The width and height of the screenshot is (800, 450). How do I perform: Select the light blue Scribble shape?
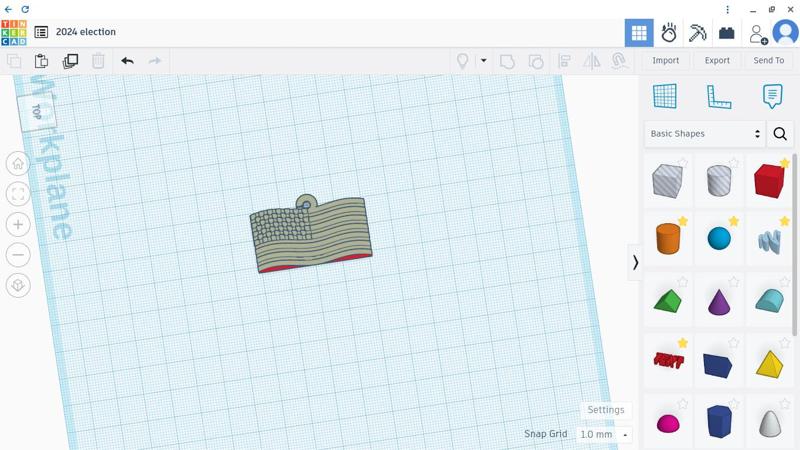768,241
